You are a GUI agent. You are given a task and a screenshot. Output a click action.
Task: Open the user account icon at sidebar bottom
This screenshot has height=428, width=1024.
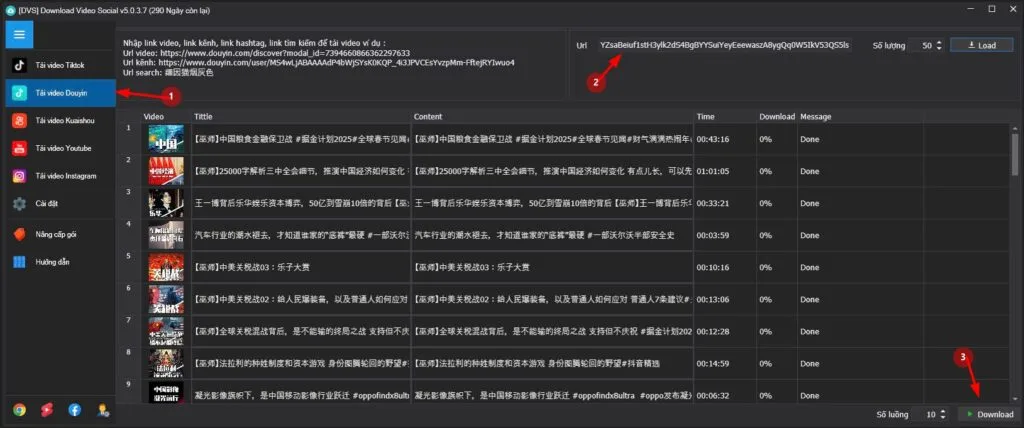[103, 410]
